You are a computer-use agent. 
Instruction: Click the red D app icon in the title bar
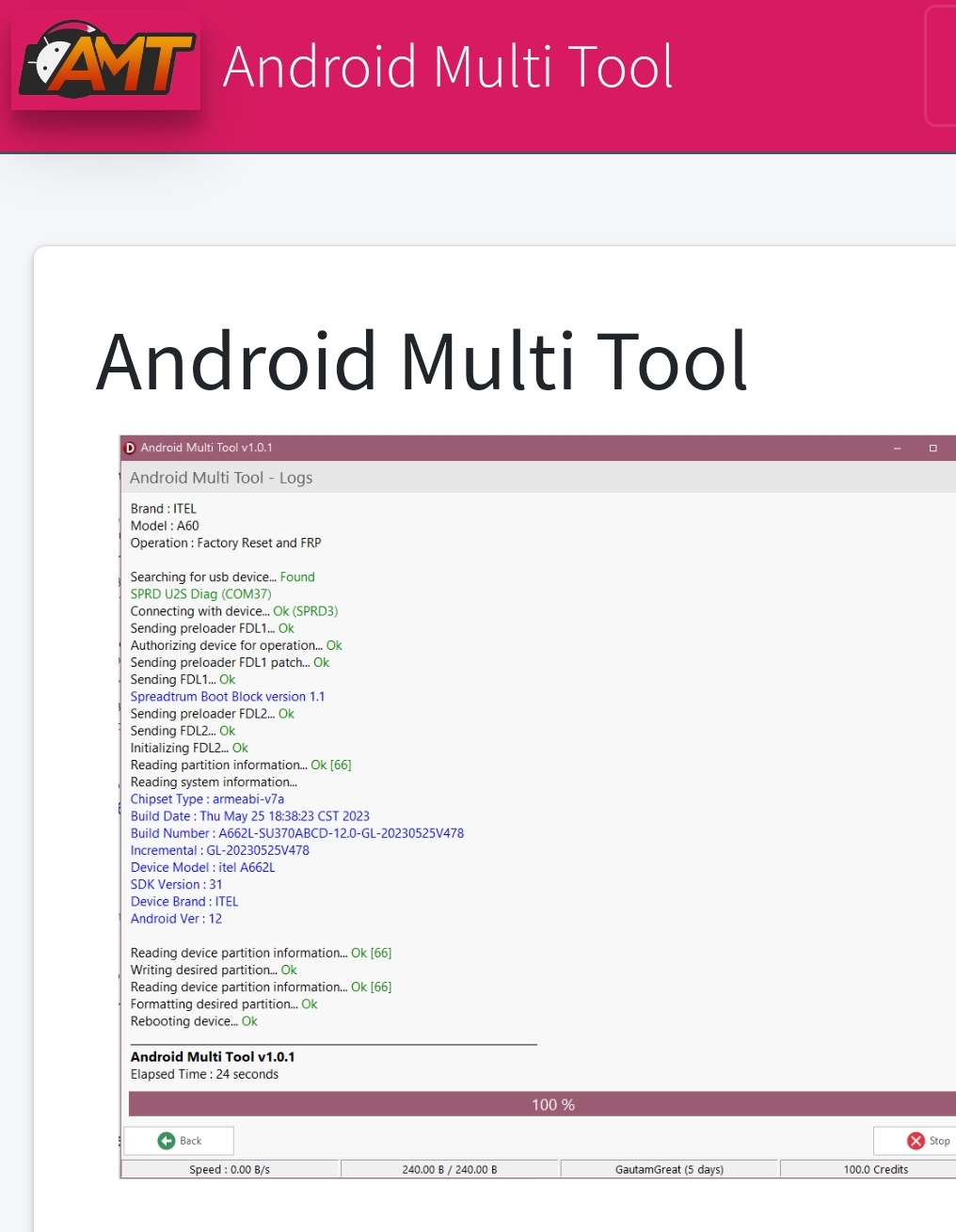(131, 449)
